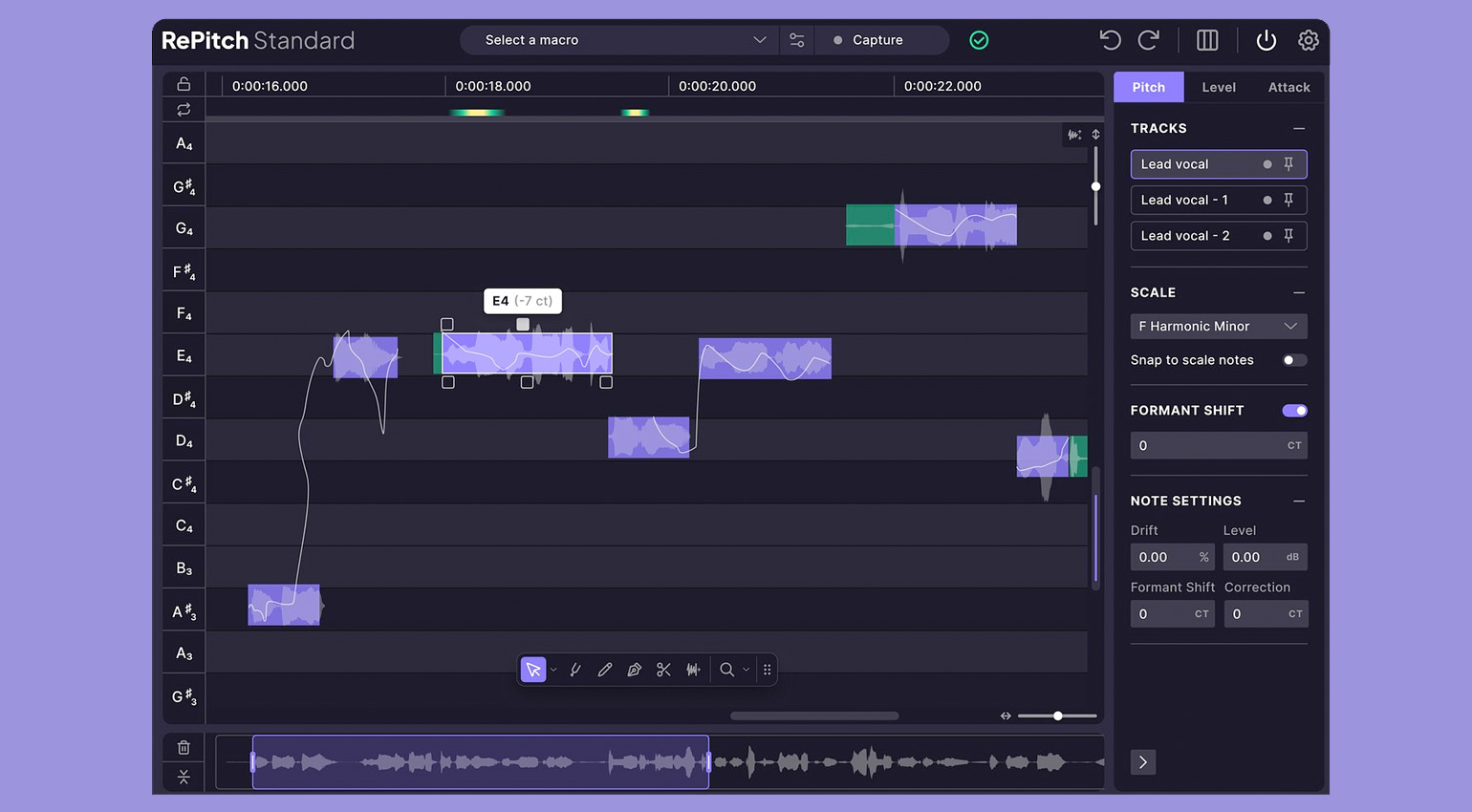Pin the Lead vocal - 1 track
Image resolution: width=1472 pixels, height=812 pixels.
(1288, 200)
